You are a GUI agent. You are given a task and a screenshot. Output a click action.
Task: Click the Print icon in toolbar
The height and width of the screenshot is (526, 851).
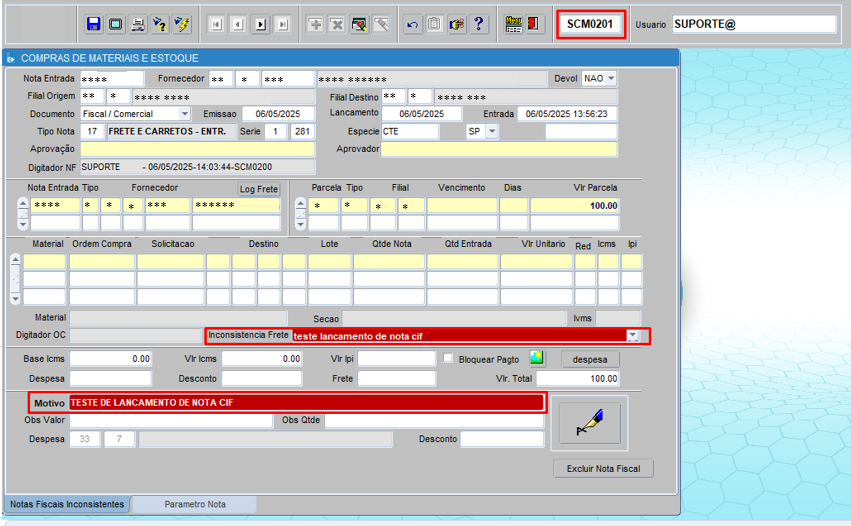pos(138,24)
